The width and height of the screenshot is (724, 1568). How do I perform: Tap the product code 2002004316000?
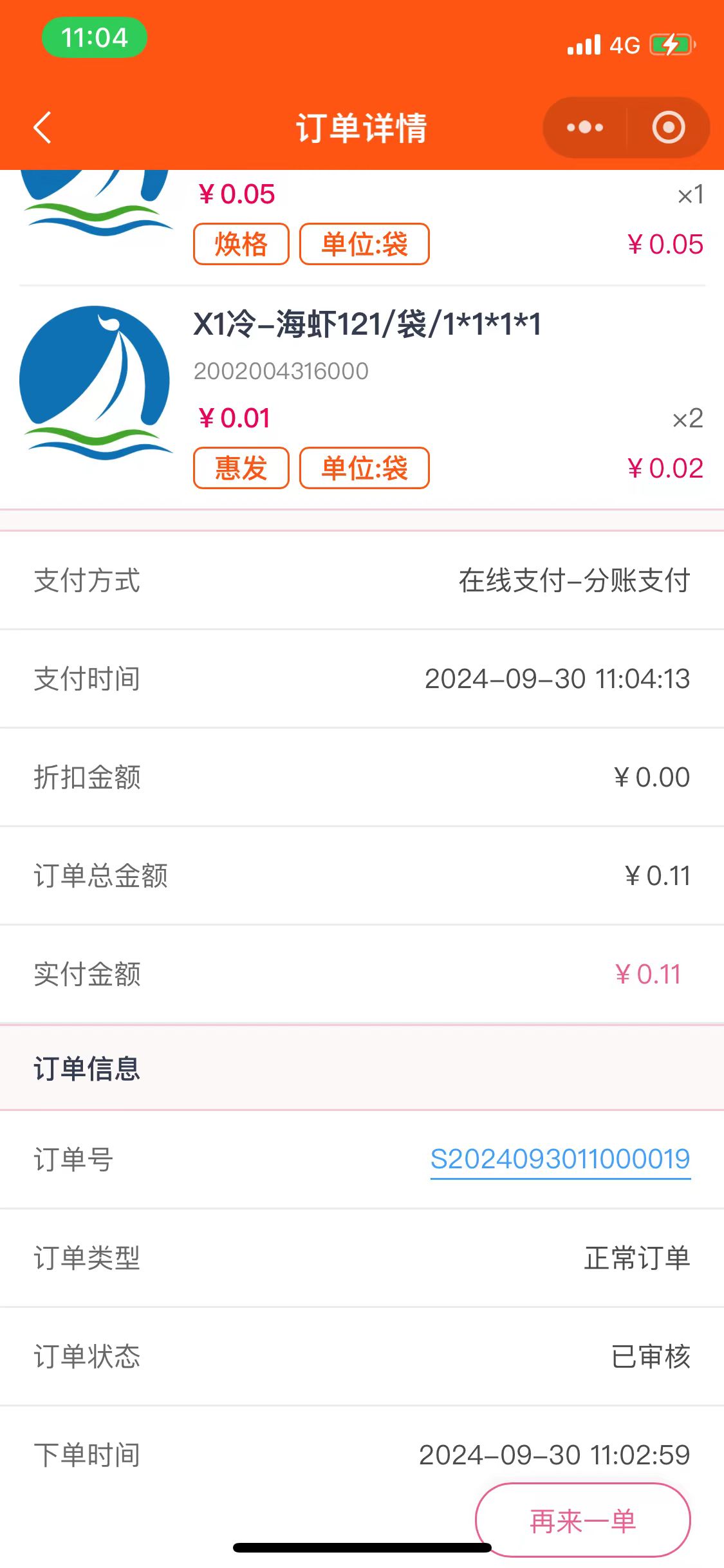point(281,371)
